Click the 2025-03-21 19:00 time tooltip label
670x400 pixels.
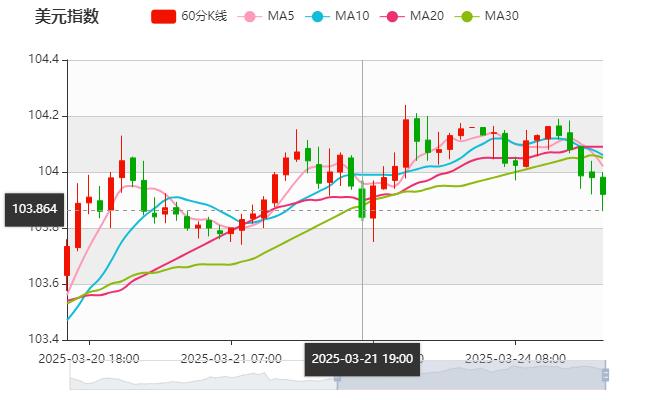[x=361, y=358]
